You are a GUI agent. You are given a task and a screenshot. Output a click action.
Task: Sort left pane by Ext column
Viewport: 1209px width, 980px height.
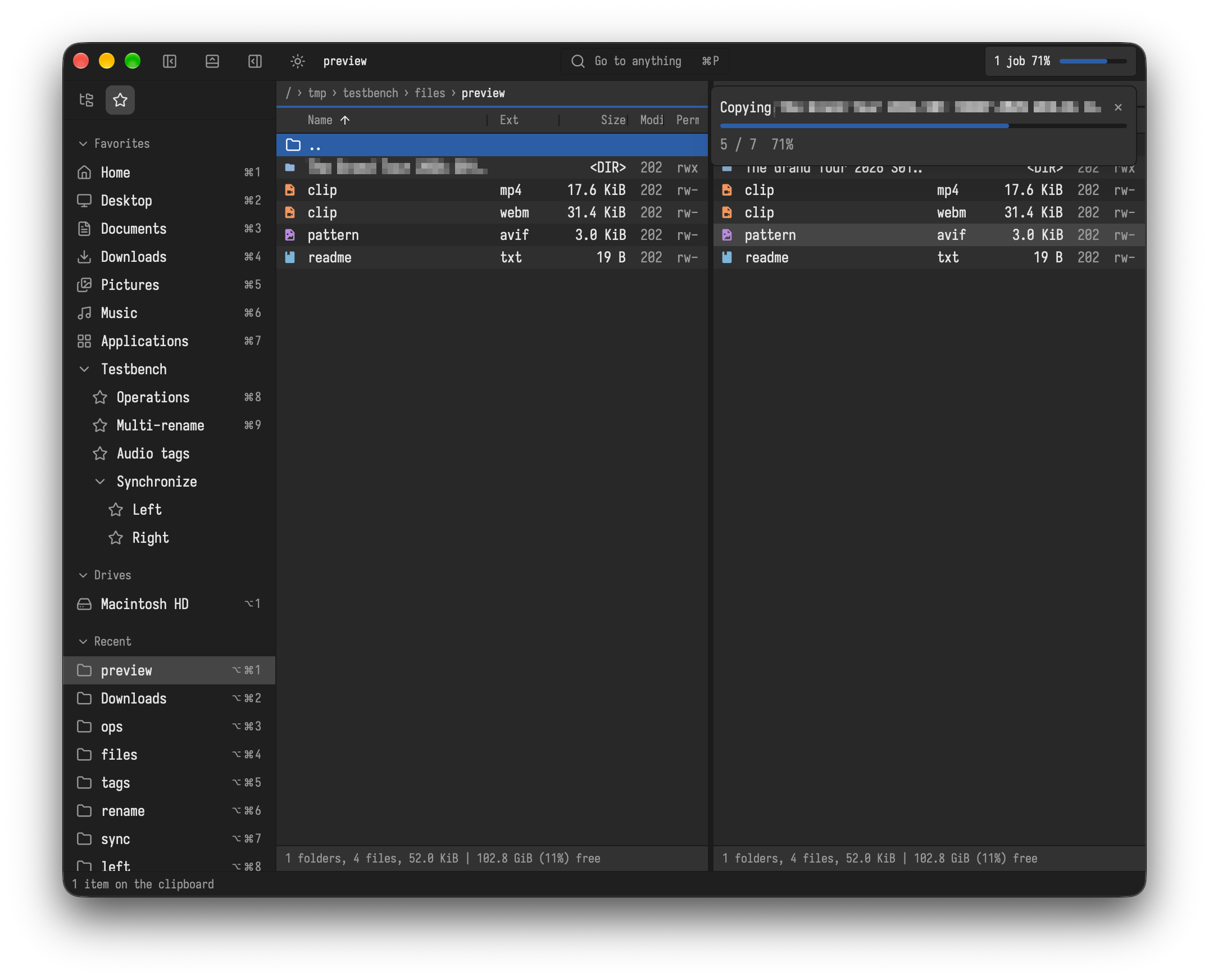point(508,120)
